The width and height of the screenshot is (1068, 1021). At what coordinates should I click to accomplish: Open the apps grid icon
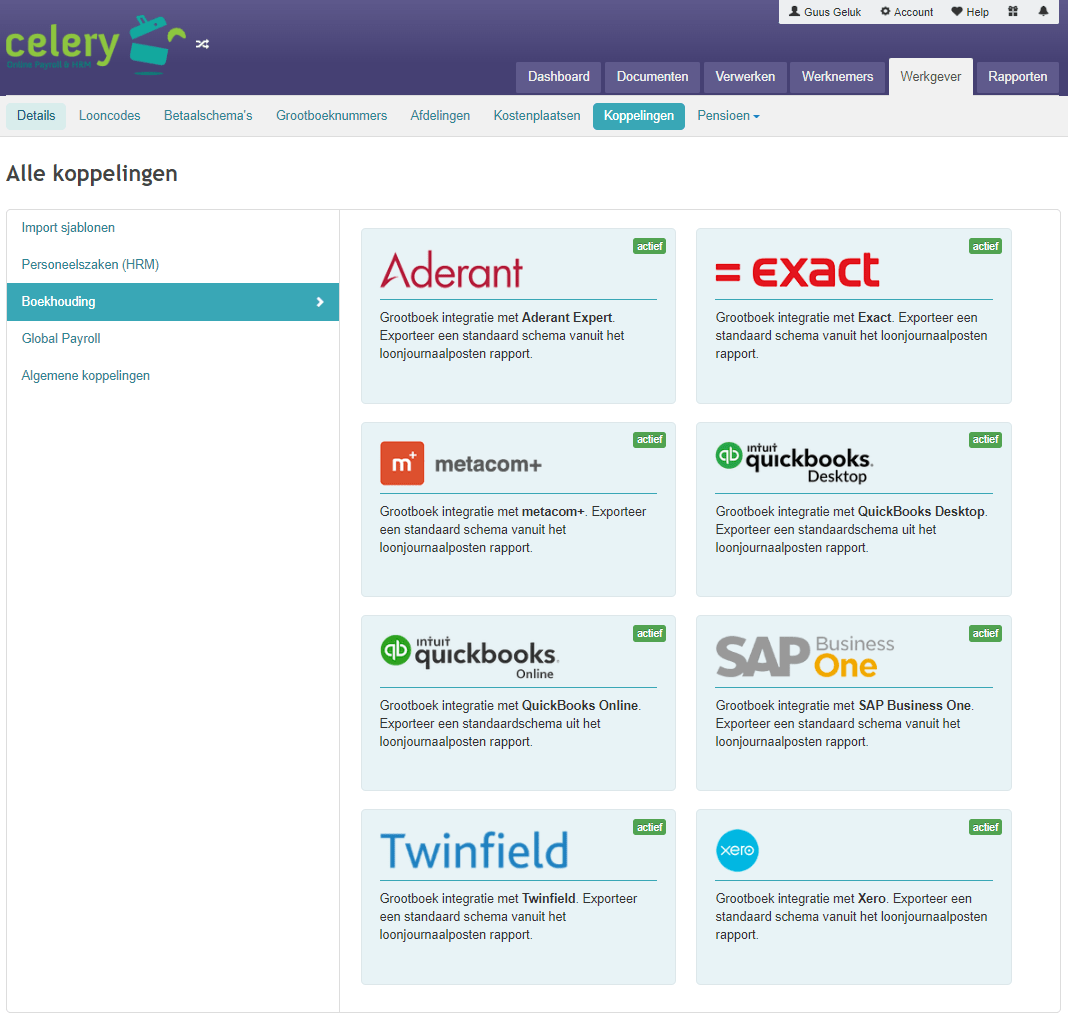tap(1013, 12)
